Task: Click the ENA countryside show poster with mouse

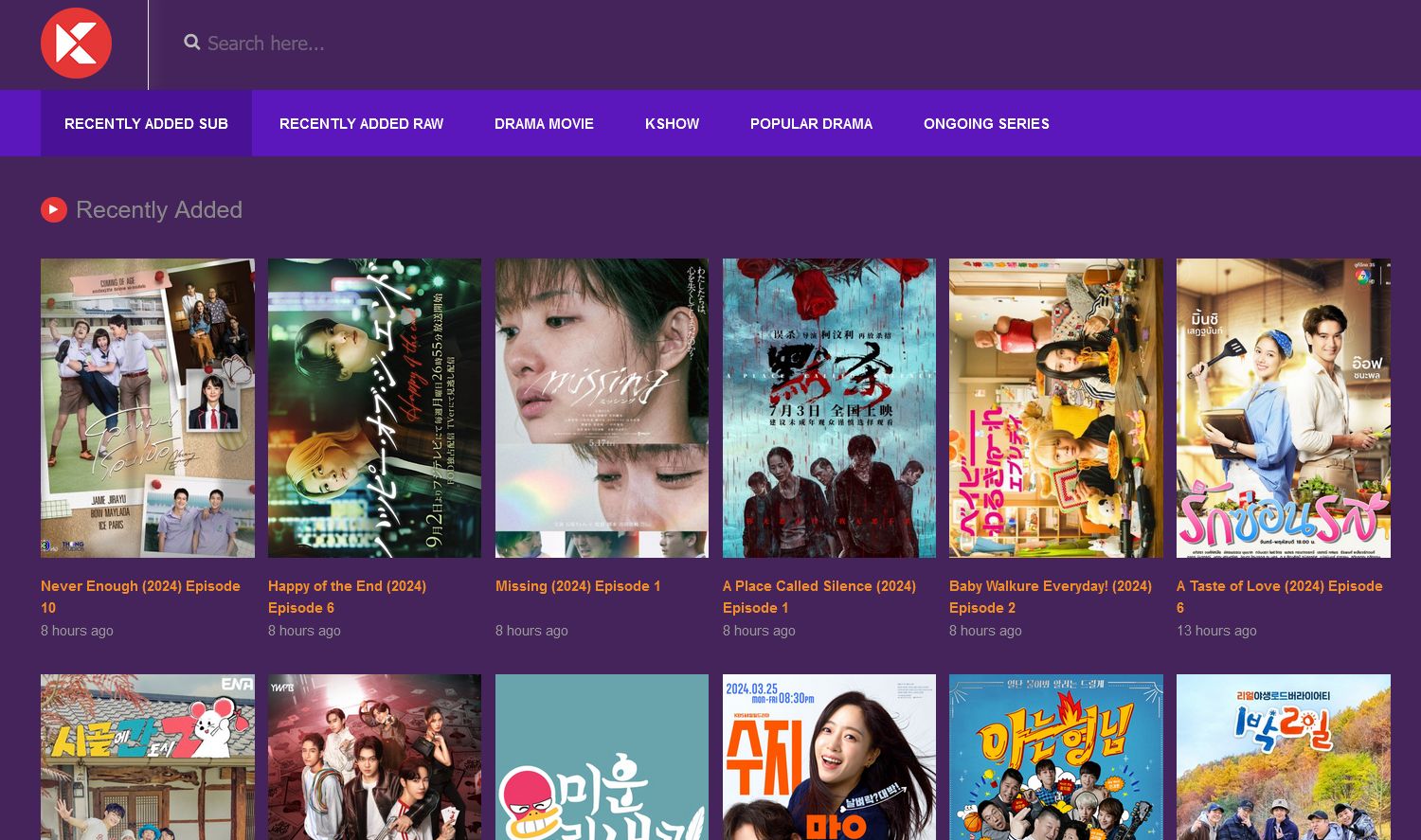Action: (x=148, y=757)
